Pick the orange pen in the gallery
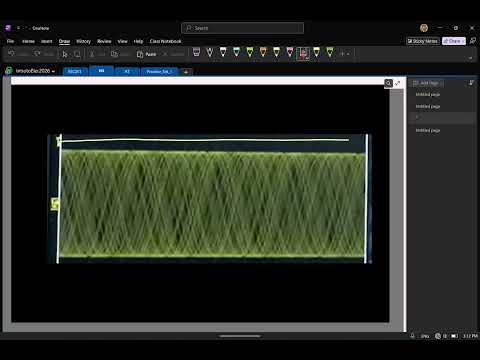Viewport: 480px width, 360px height. pyautogui.click(x=263, y=52)
